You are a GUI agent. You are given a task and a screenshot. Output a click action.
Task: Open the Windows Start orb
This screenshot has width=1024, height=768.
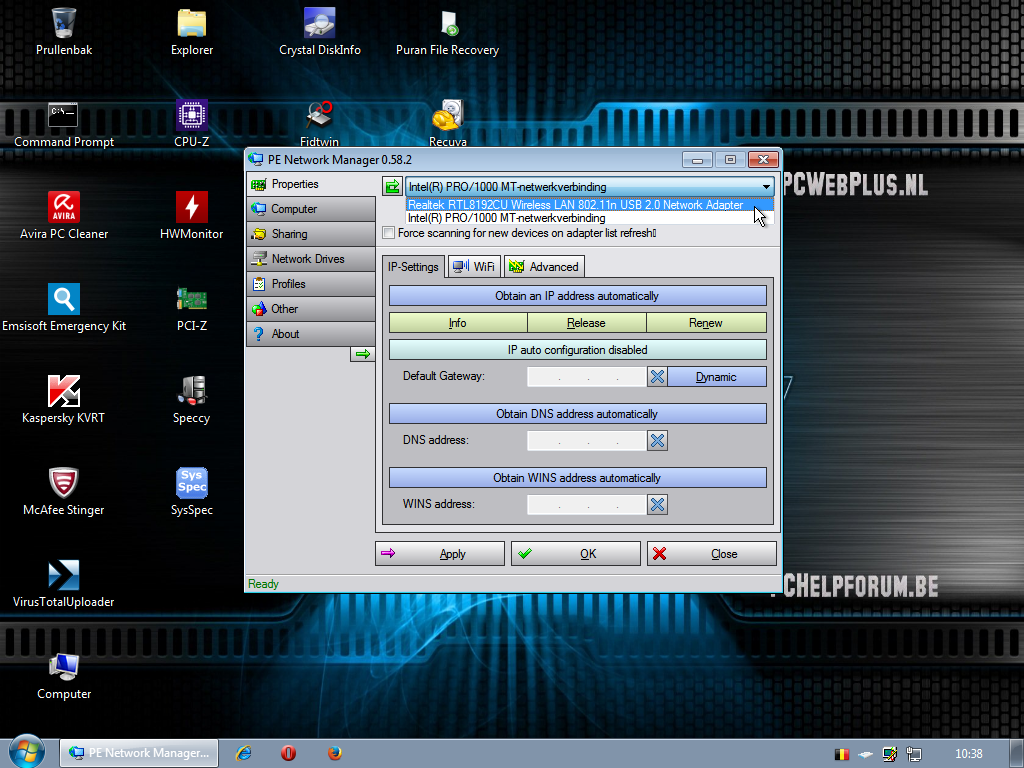click(26, 752)
